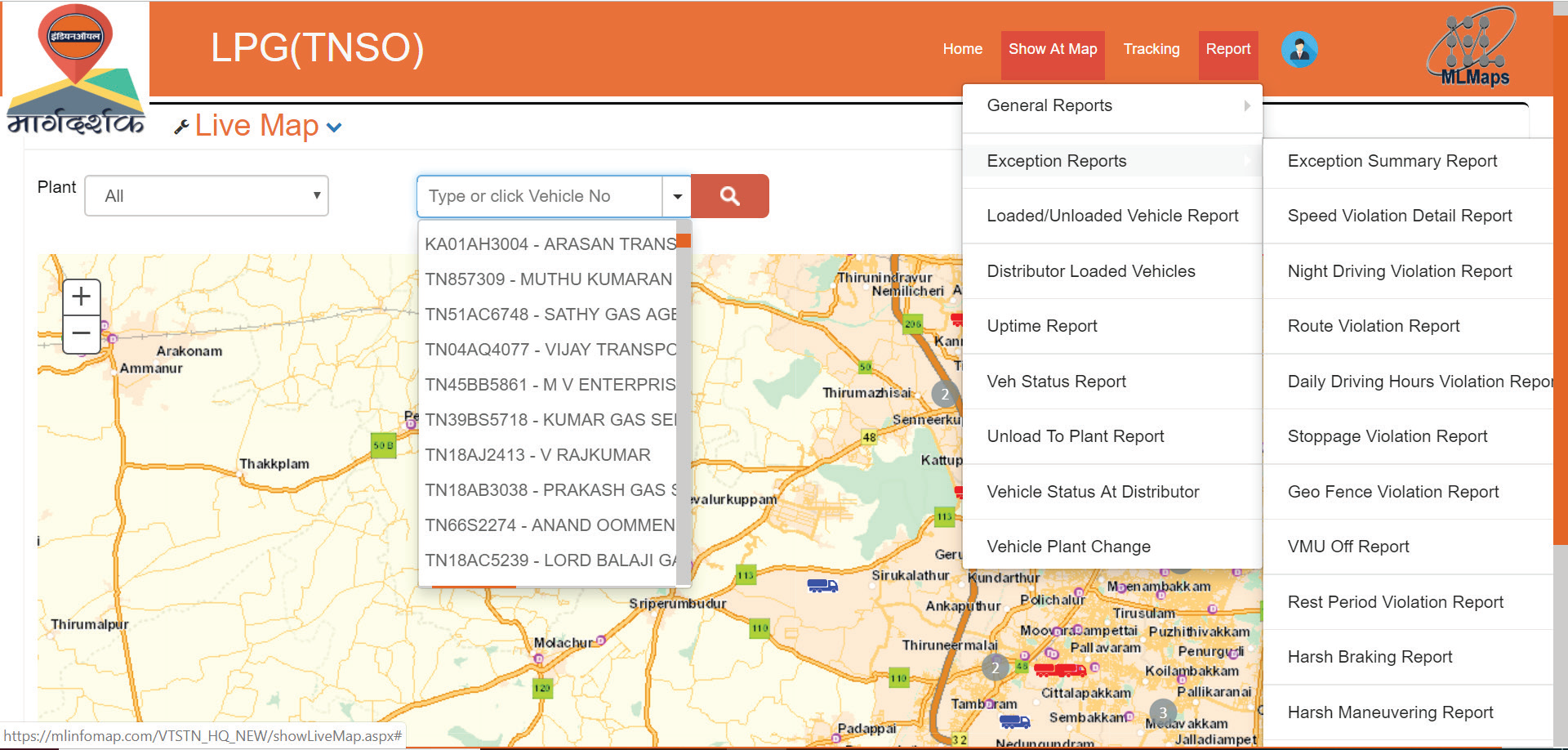Select vehicle TN857309 - MUTHU KUMARAN
This screenshot has height=750, width=1568.
[x=549, y=279]
